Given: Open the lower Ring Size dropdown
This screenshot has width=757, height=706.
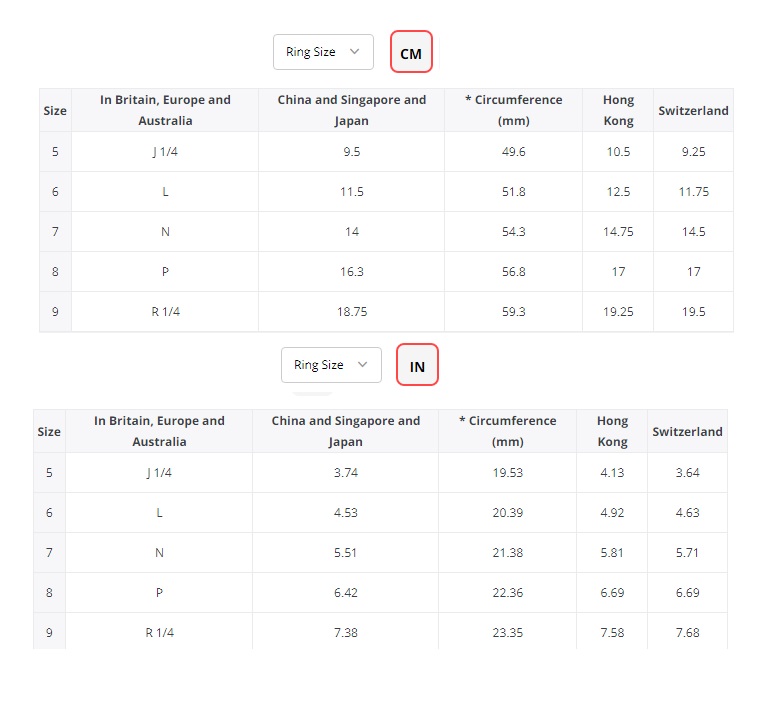Looking at the screenshot, I should click(x=330, y=365).
